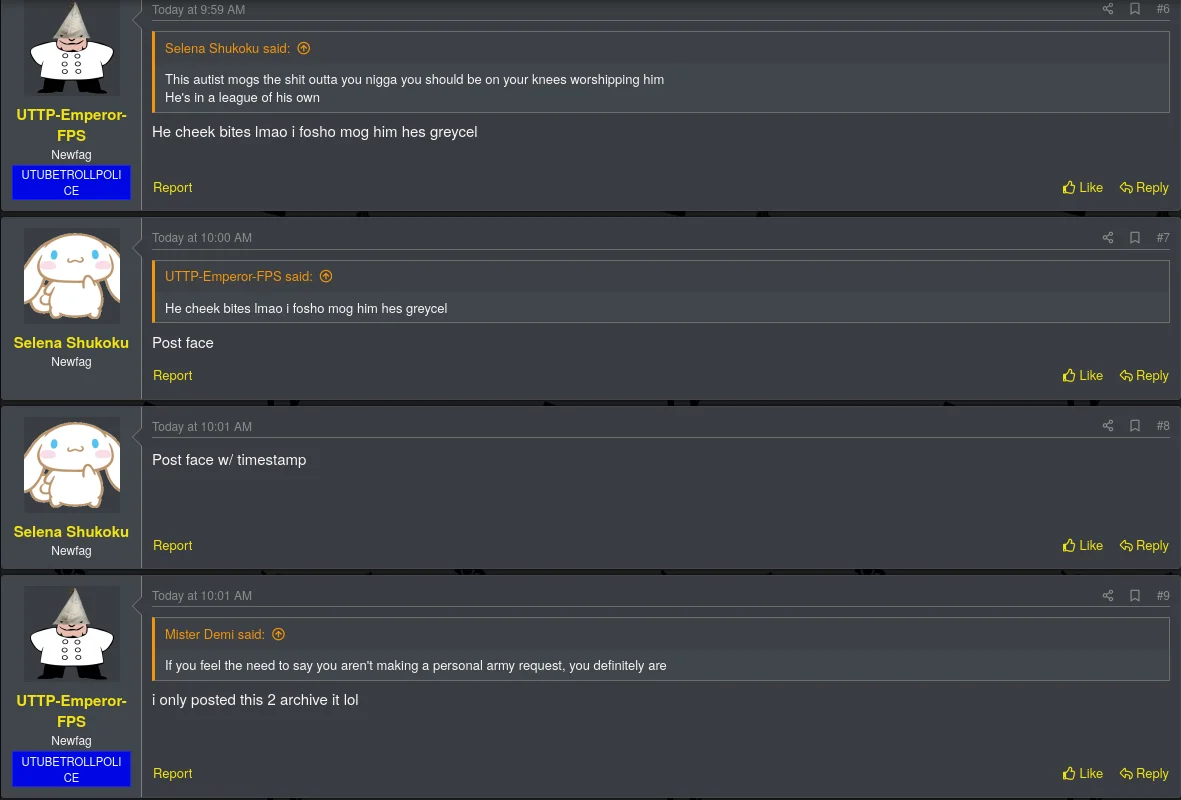
Task: View Selena Shukoku avatar in post #7
Action: point(72,276)
